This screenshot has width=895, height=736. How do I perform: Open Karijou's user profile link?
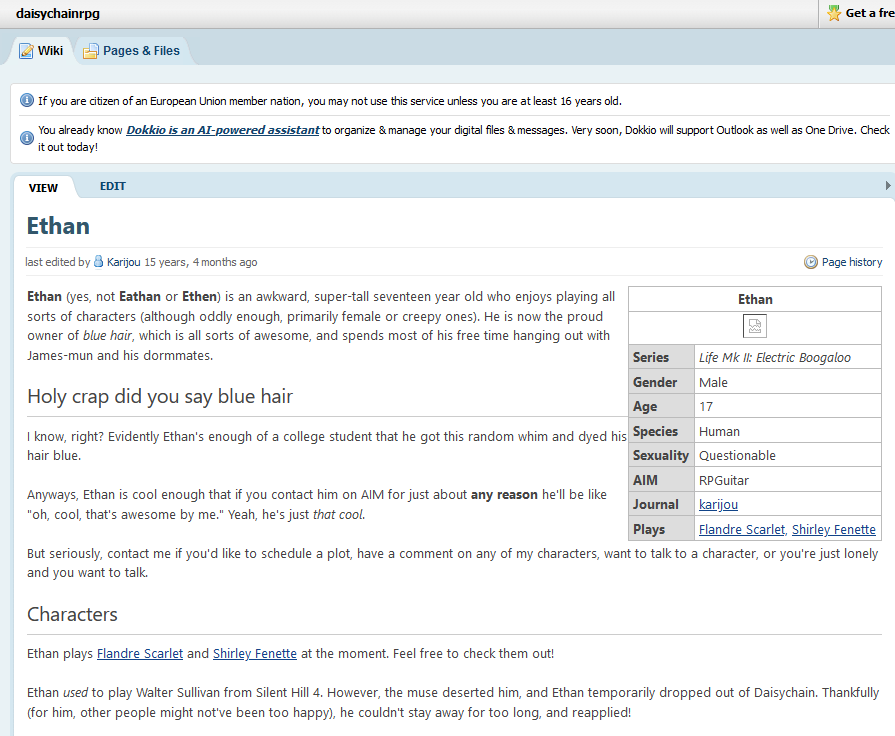124,262
